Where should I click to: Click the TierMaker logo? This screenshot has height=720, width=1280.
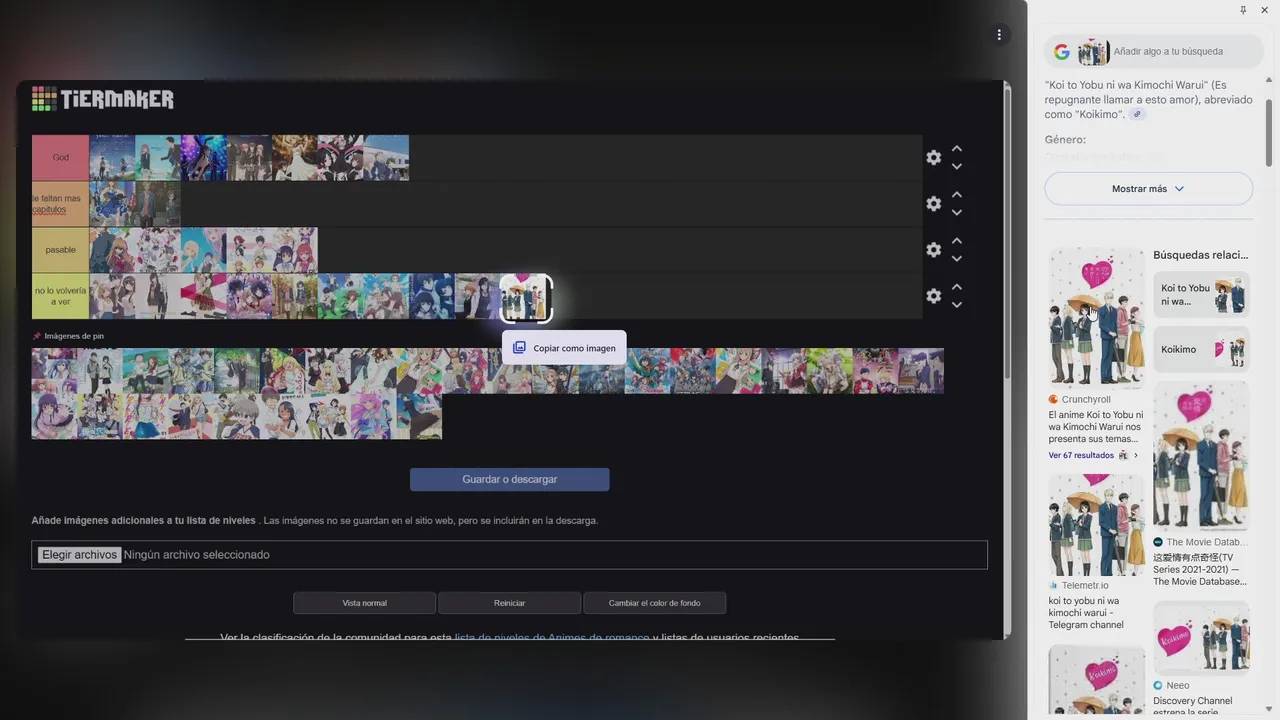click(103, 98)
